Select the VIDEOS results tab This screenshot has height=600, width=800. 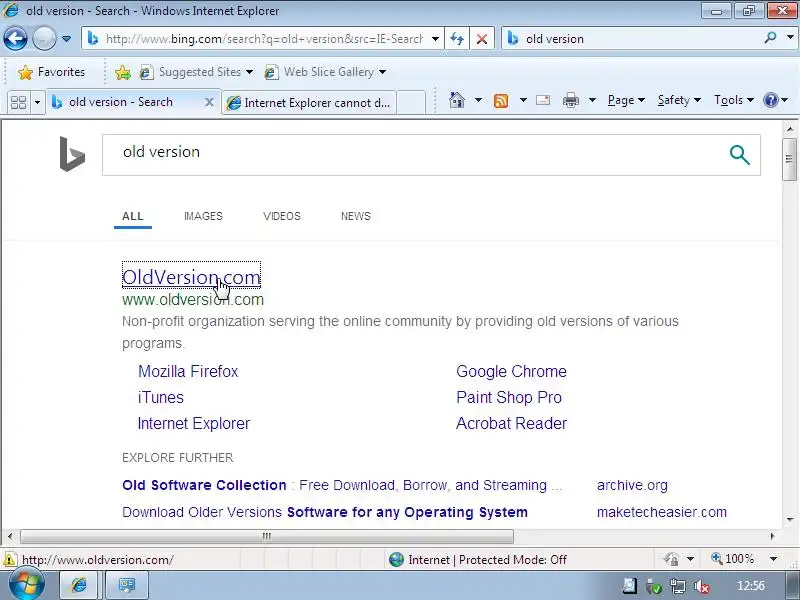[x=282, y=216]
